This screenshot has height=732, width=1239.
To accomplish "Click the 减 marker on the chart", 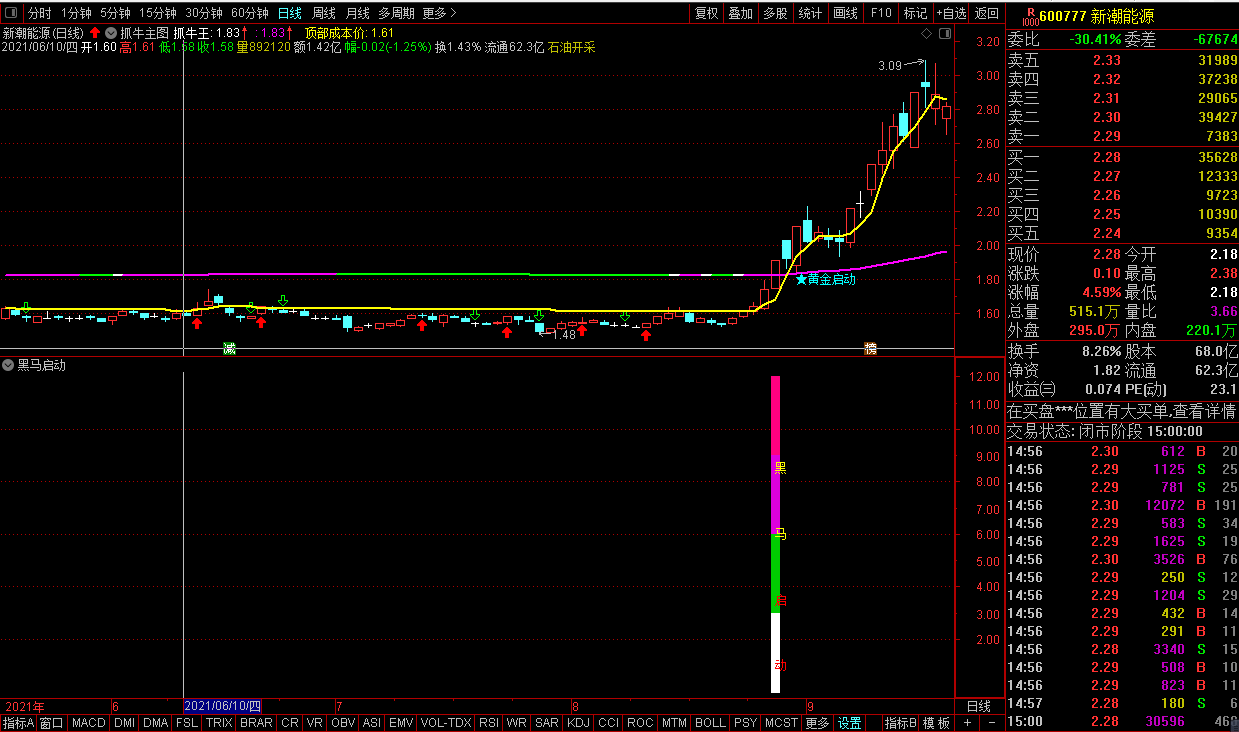I will [229, 348].
